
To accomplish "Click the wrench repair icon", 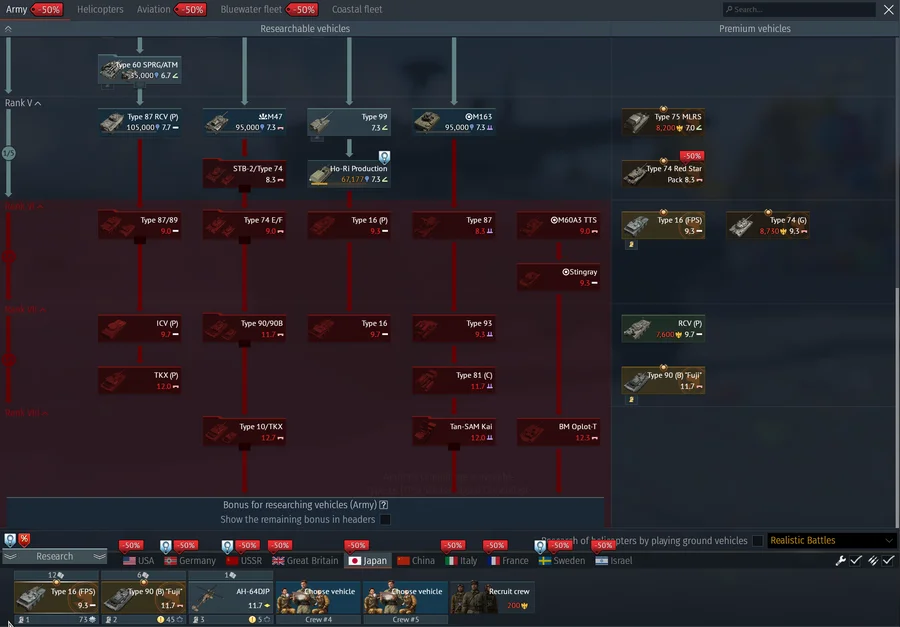I will 841,561.
